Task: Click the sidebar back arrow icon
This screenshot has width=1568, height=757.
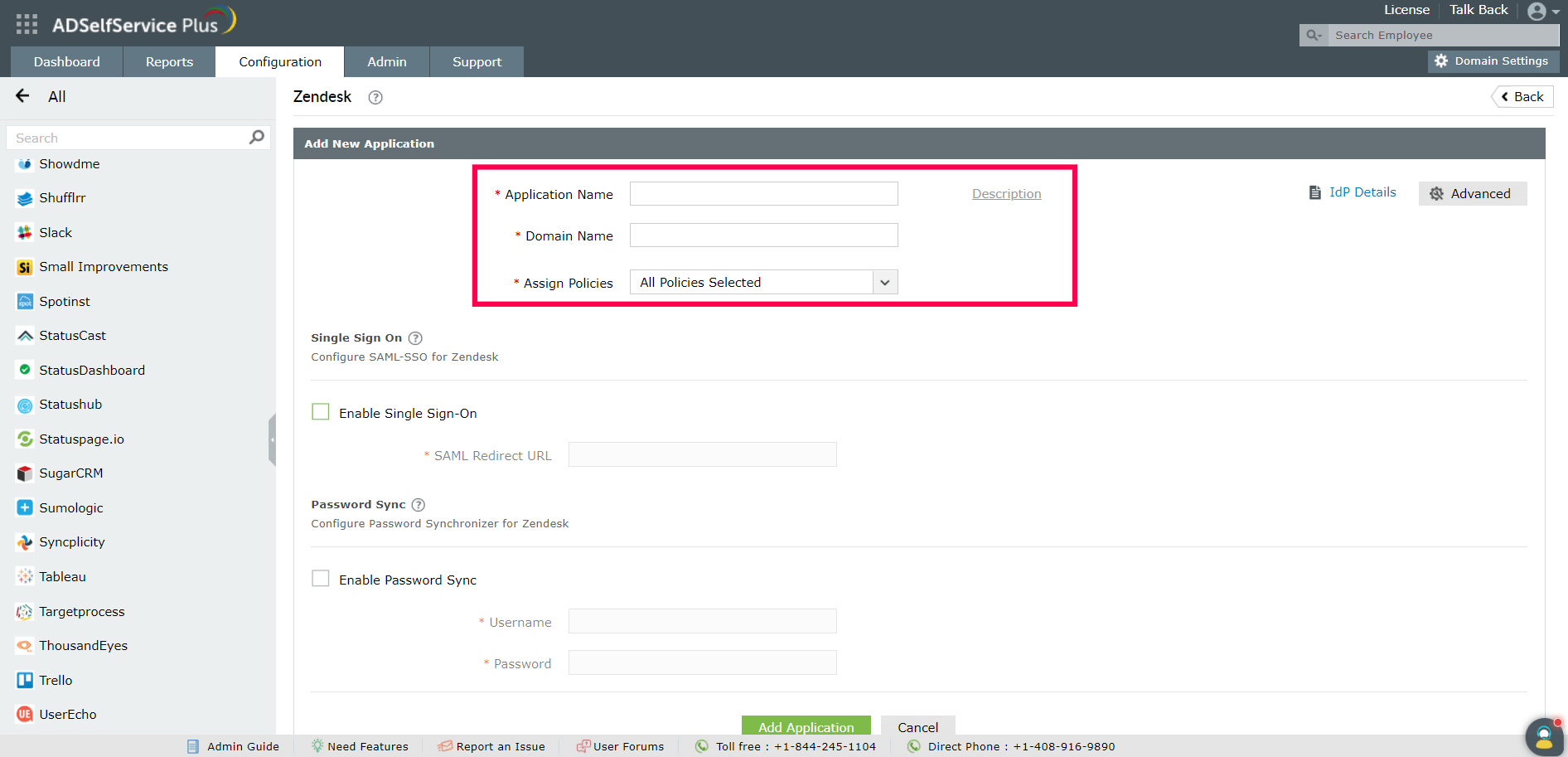Action: (23, 96)
